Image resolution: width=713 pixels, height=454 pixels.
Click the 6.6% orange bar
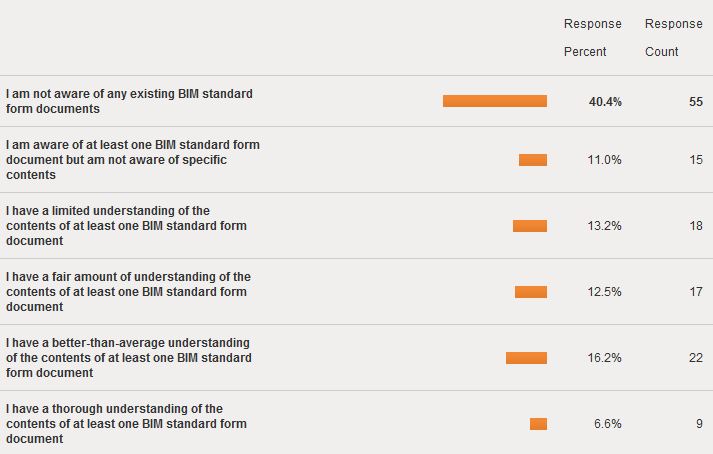click(538, 424)
